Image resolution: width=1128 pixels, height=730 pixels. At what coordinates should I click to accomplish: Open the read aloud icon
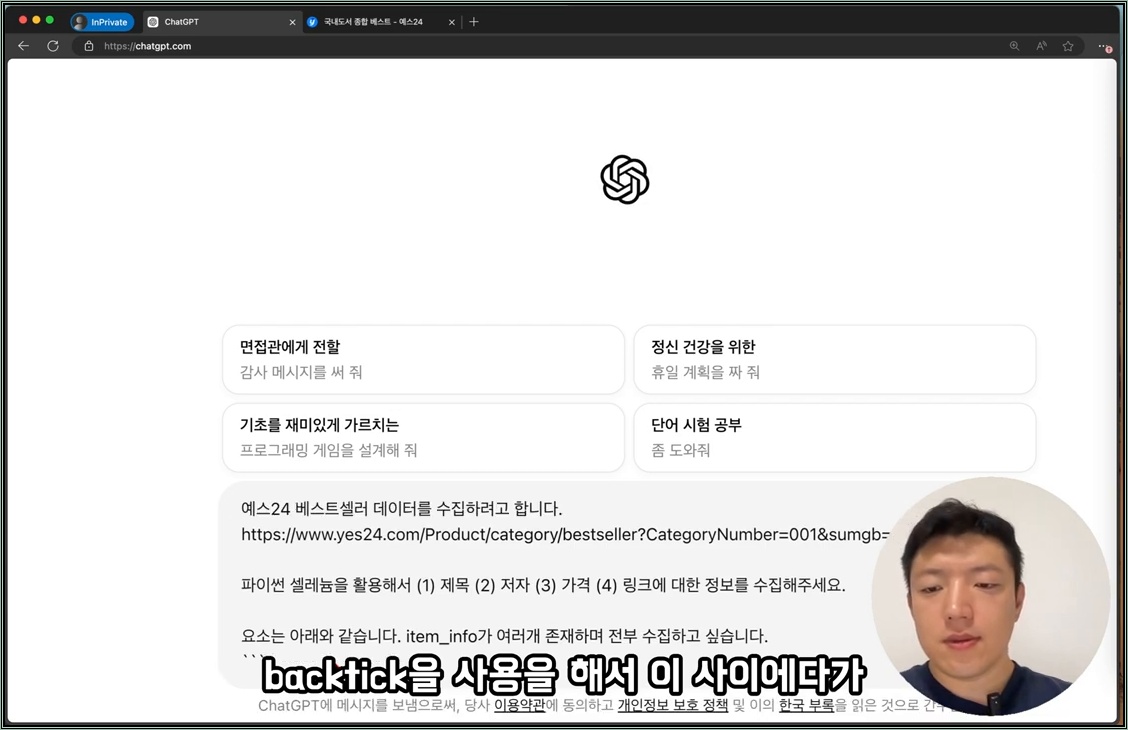pyautogui.click(x=1041, y=46)
